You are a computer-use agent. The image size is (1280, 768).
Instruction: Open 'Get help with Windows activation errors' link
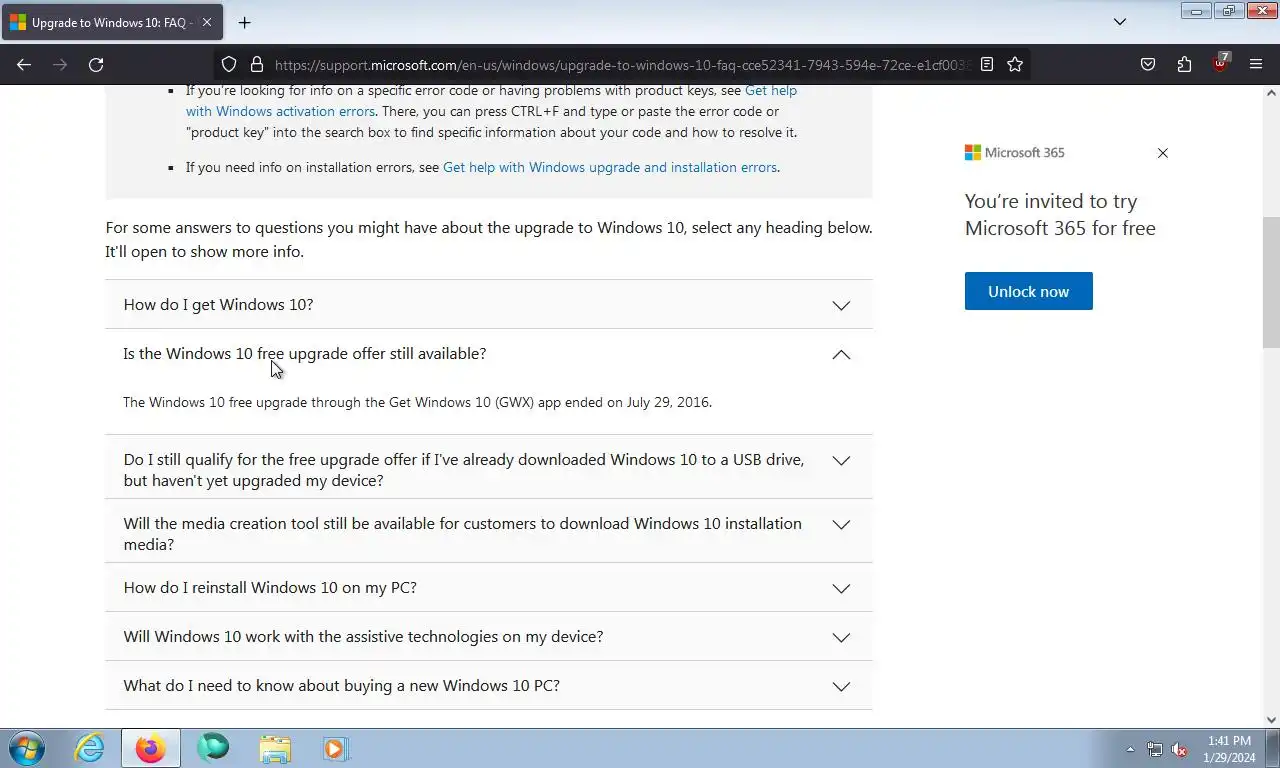(x=280, y=111)
